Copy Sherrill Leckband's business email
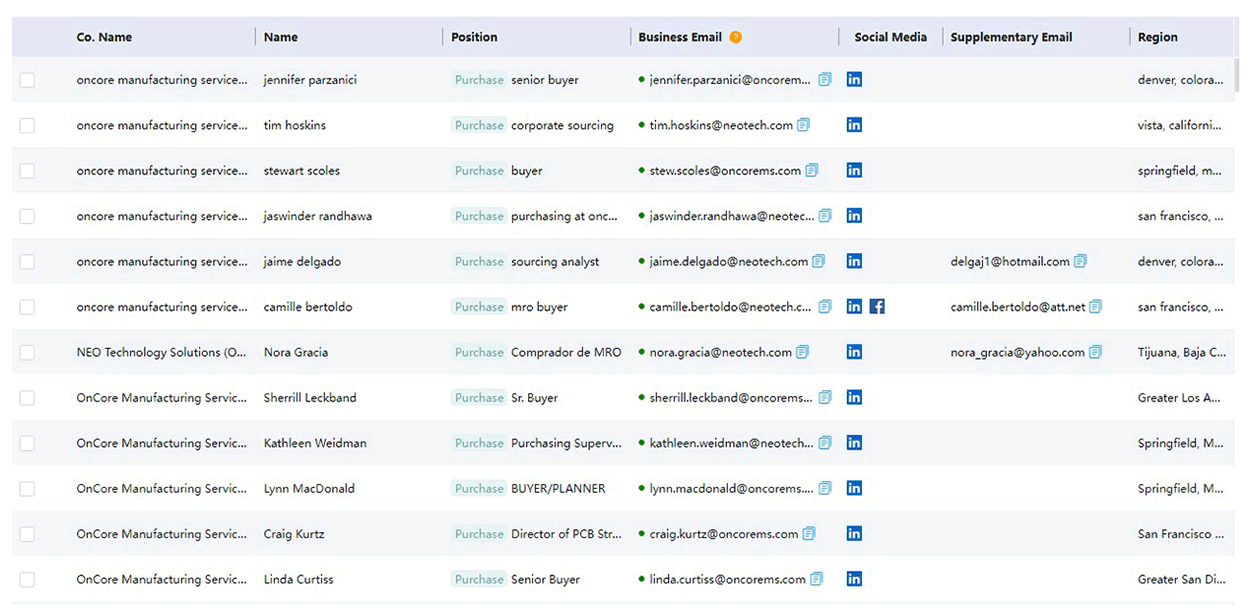The width and height of the screenshot is (1248, 613). [x=825, y=397]
